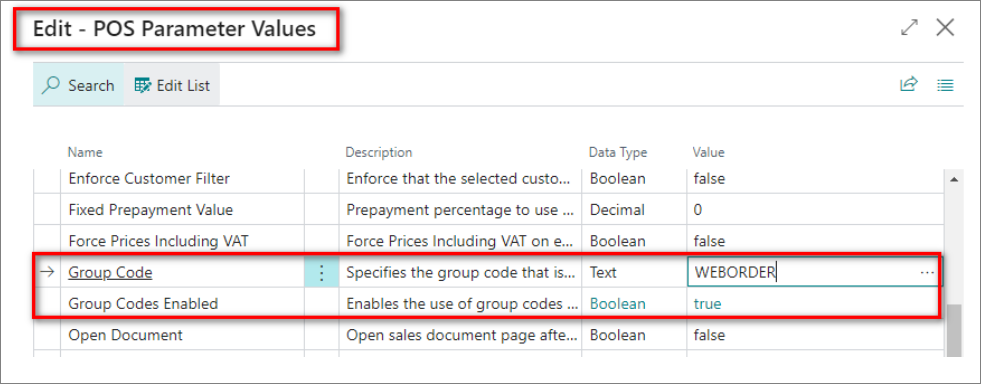981x384 pixels.
Task: Click the Data Type column header
Action: pyautogui.click(x=618, y=153)
